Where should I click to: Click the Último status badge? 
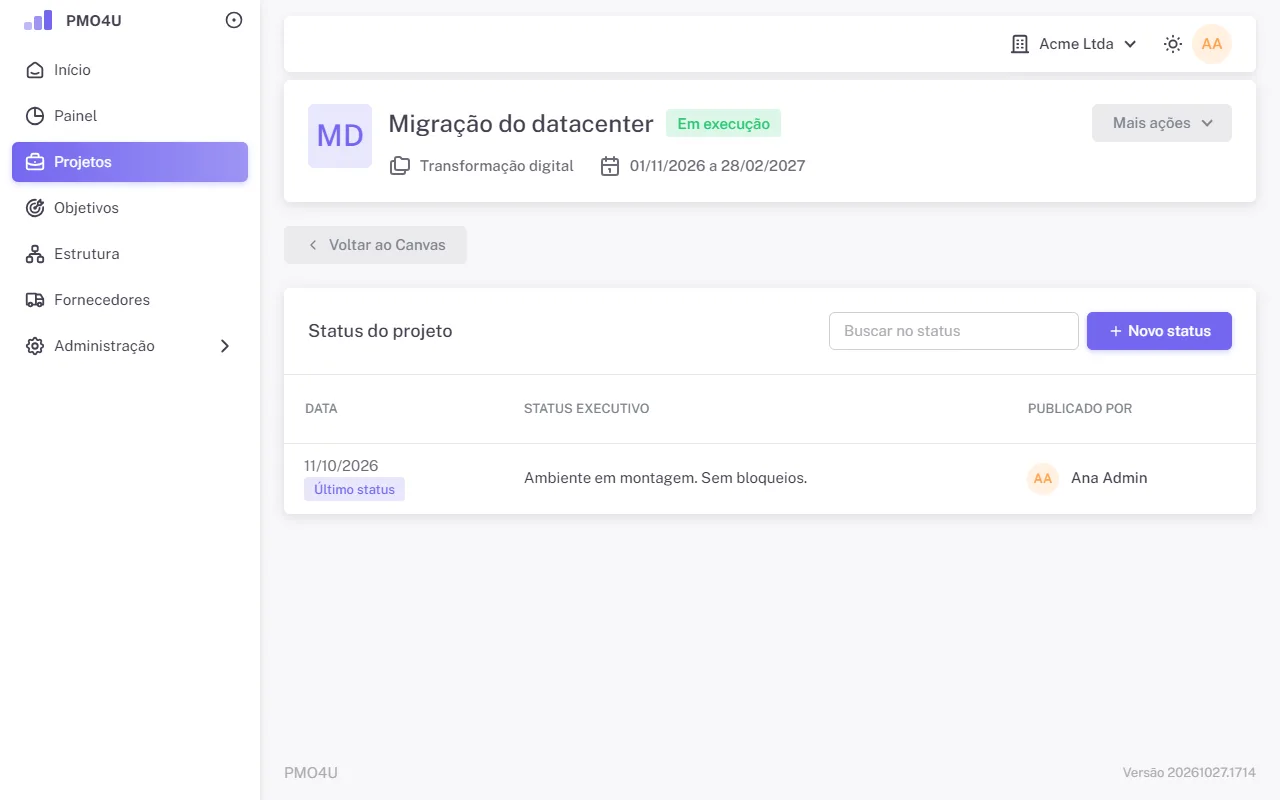pos(354,490)
